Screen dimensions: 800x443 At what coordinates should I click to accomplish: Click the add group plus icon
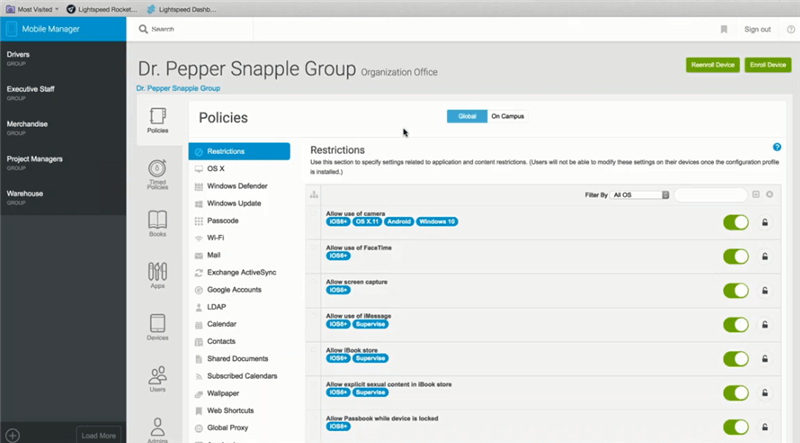[x=13, y=435]
